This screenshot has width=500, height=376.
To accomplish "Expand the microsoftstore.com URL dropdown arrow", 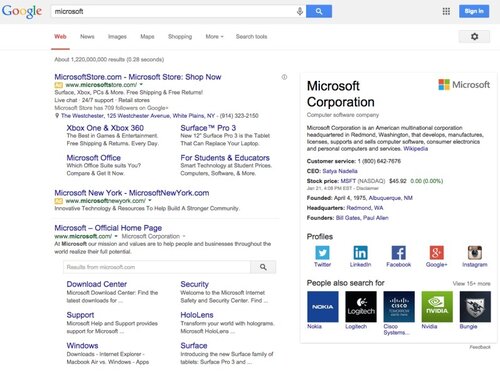I will point(141,85).
